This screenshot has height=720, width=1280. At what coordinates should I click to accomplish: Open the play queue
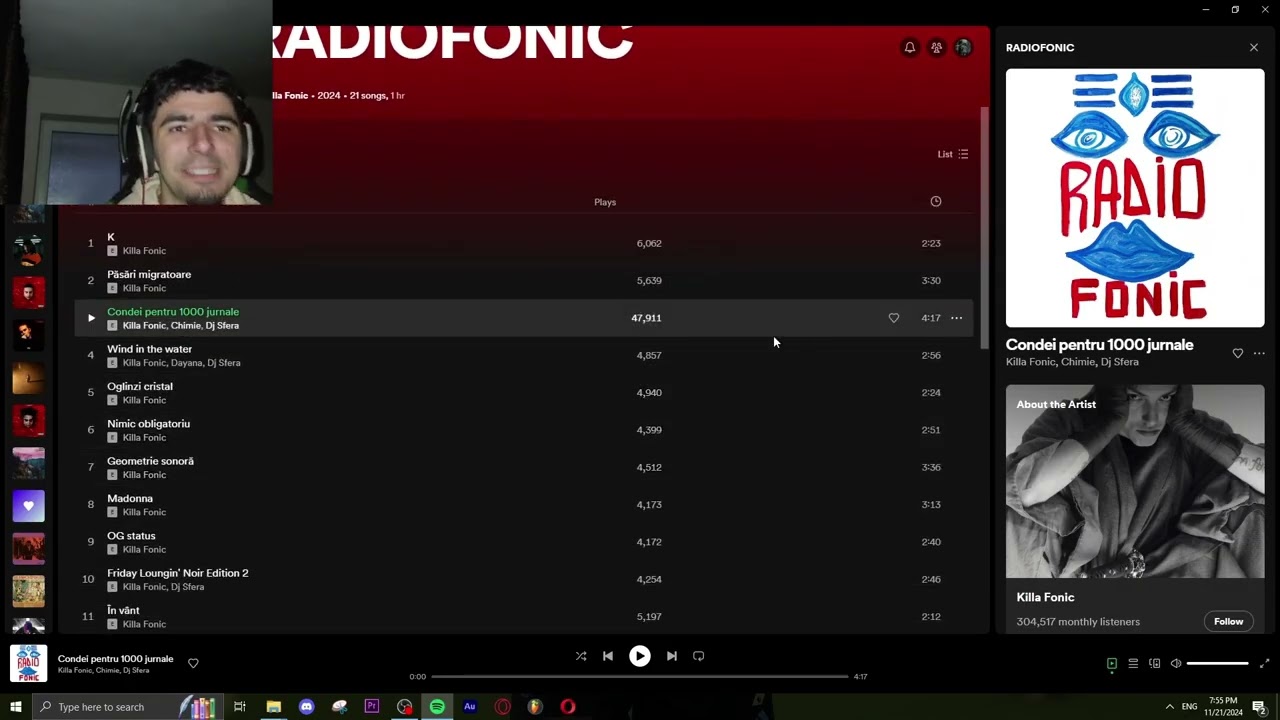(1133, 663)
